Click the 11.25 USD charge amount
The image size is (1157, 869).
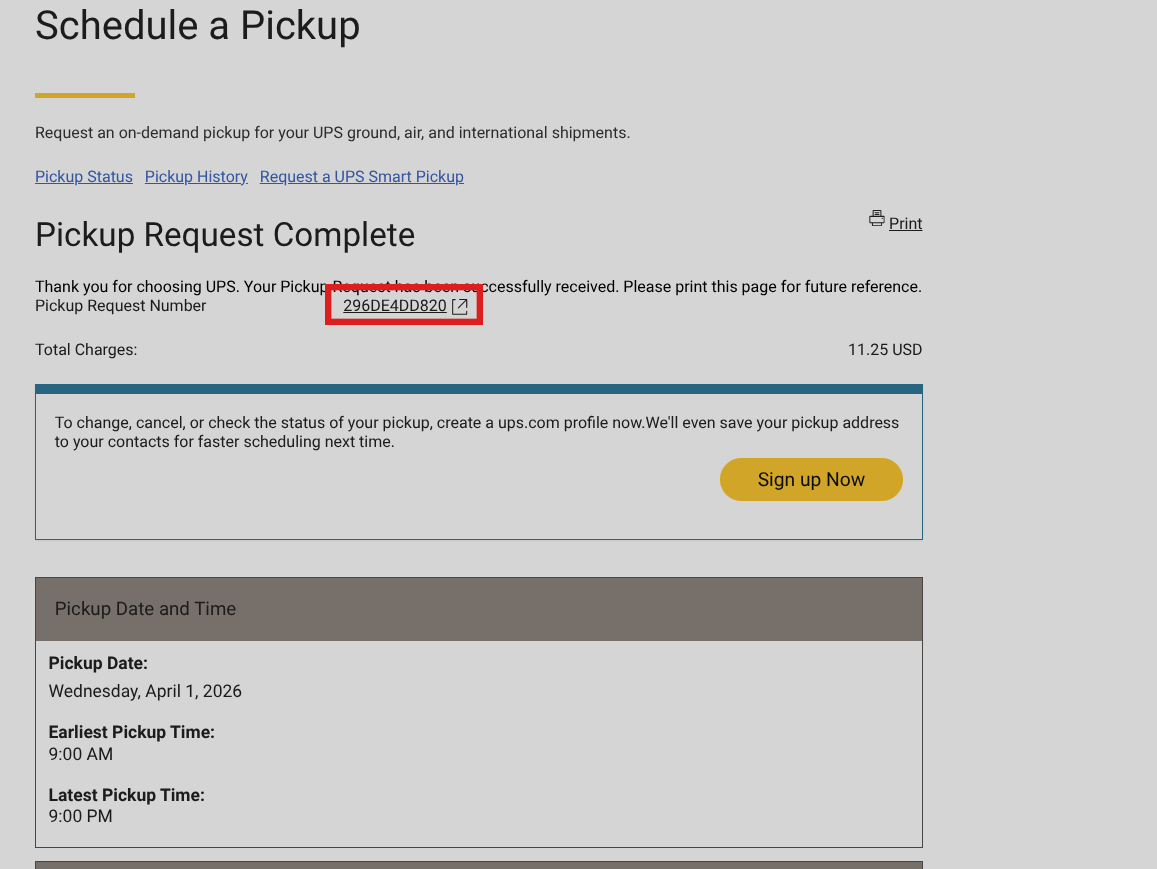tap(884, 350)
